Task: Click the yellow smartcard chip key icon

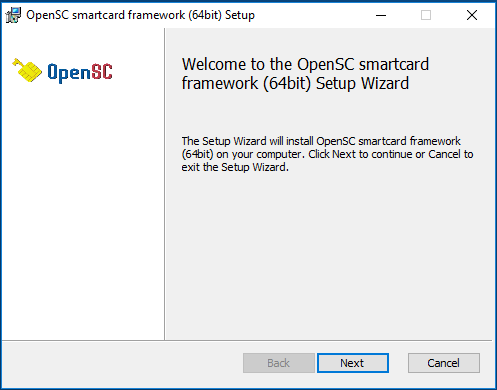Action: tap(27, 70)
